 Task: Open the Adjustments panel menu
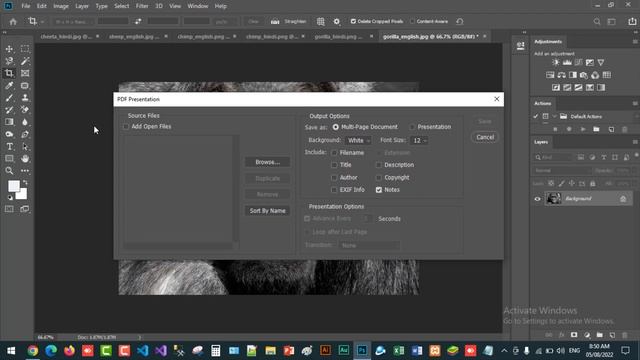[635, 42]
